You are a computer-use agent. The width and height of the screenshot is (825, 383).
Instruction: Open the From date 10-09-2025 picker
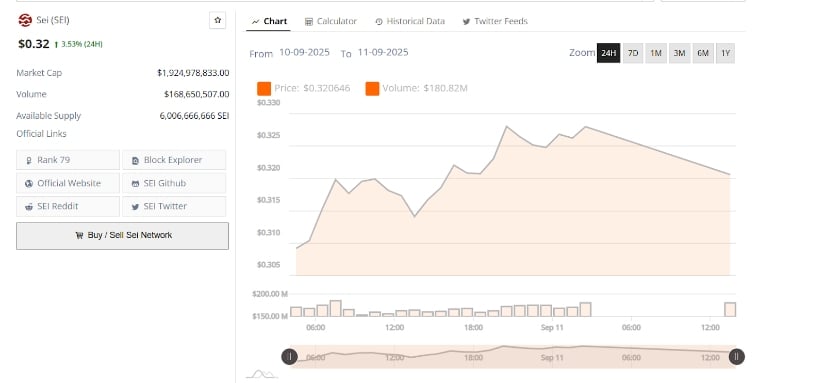point(304,52)
